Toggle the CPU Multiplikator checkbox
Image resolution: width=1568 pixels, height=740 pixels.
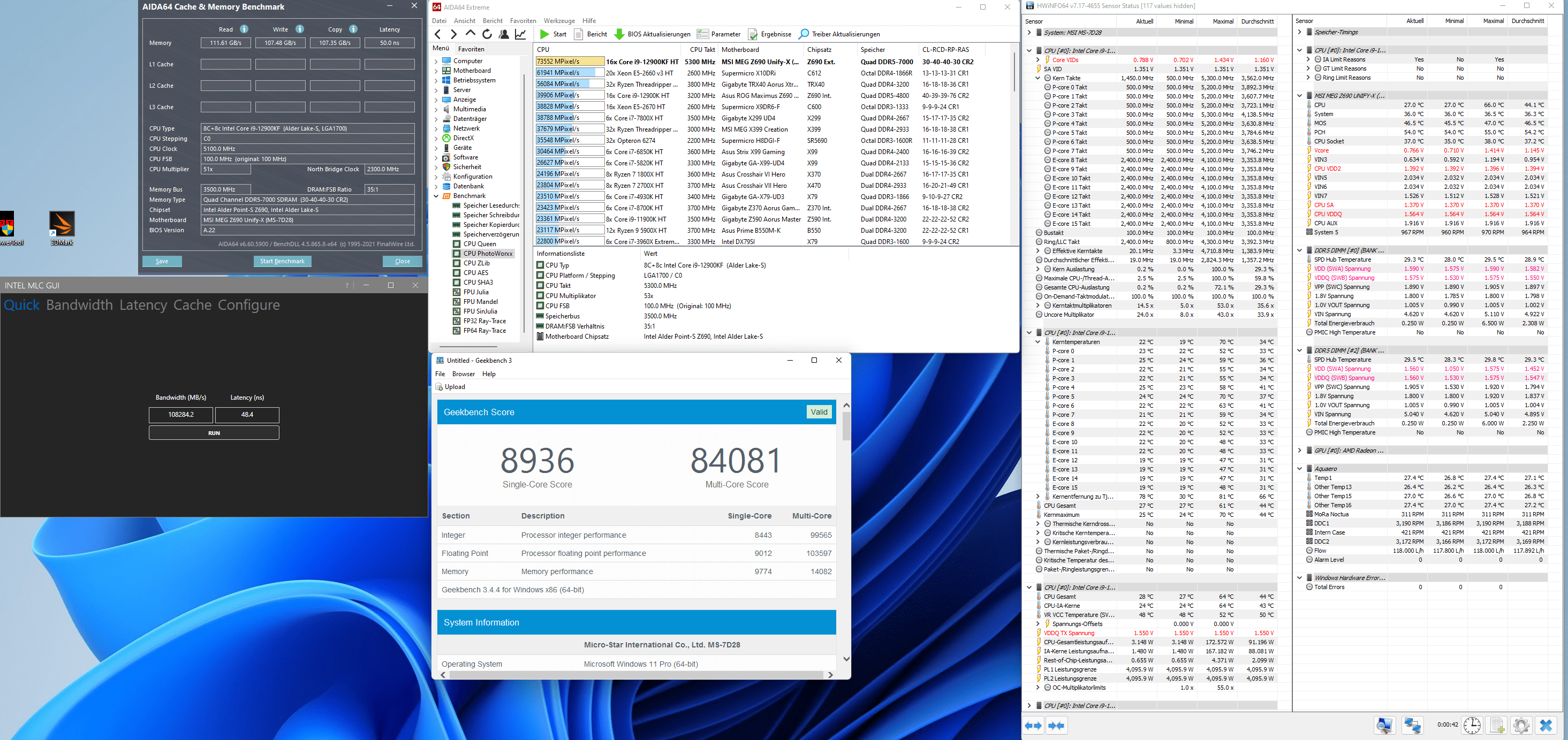(540, 296)
